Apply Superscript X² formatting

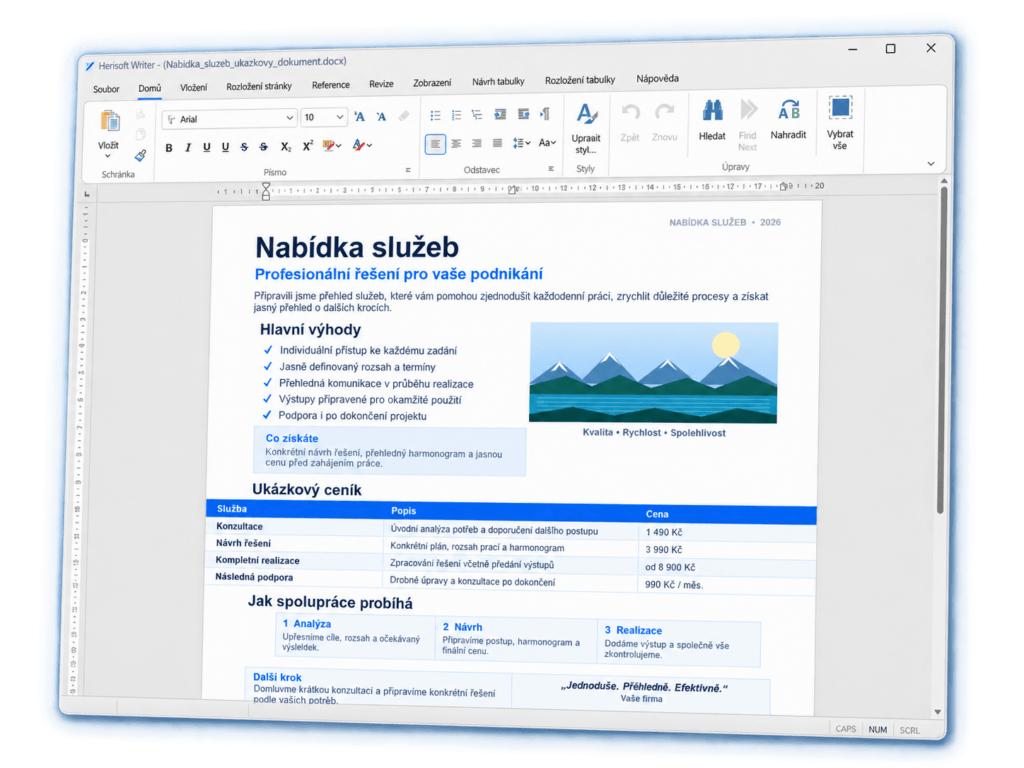click(x=308, y=146)
